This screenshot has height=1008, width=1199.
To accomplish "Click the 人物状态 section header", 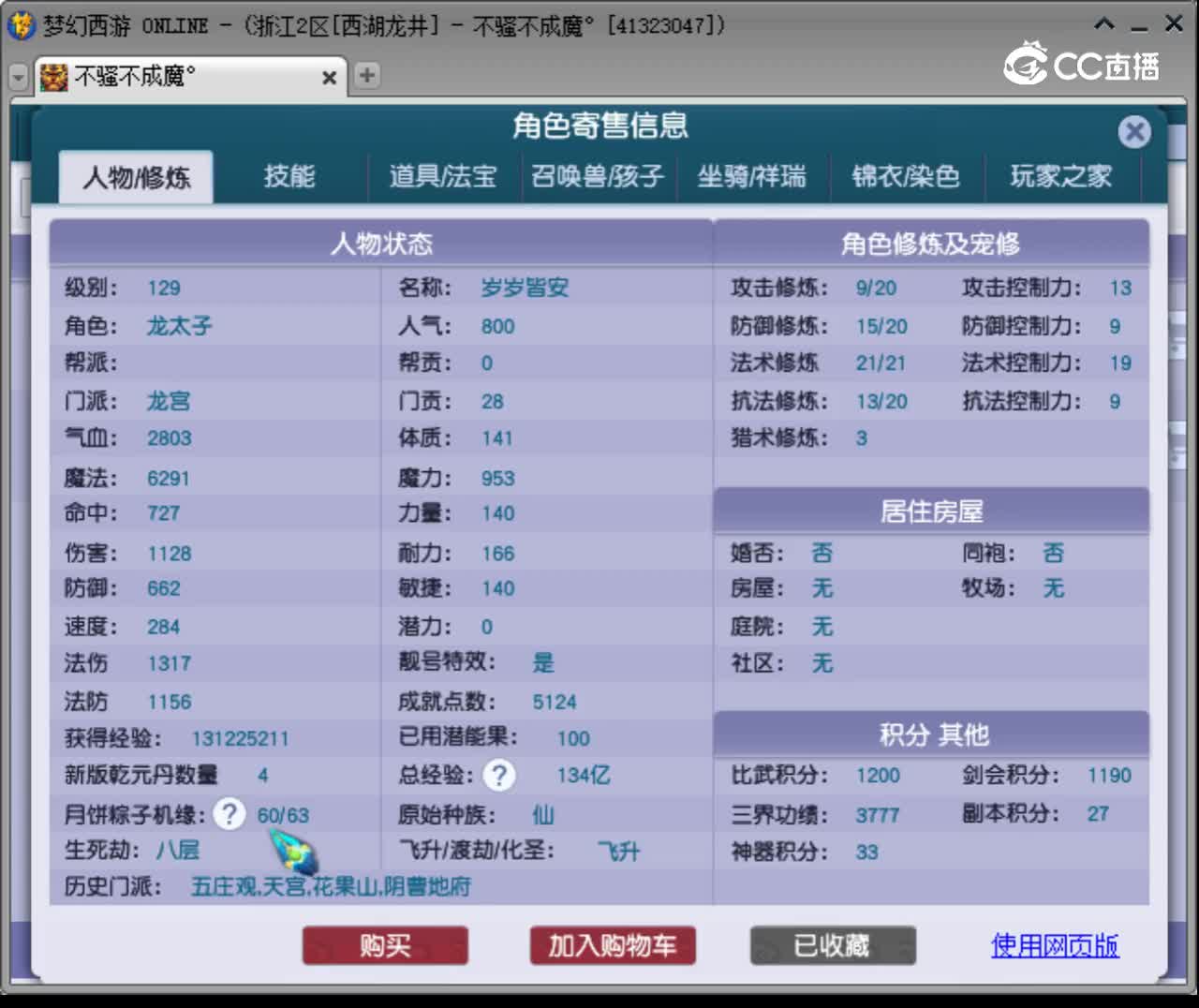I will [381, 244].
